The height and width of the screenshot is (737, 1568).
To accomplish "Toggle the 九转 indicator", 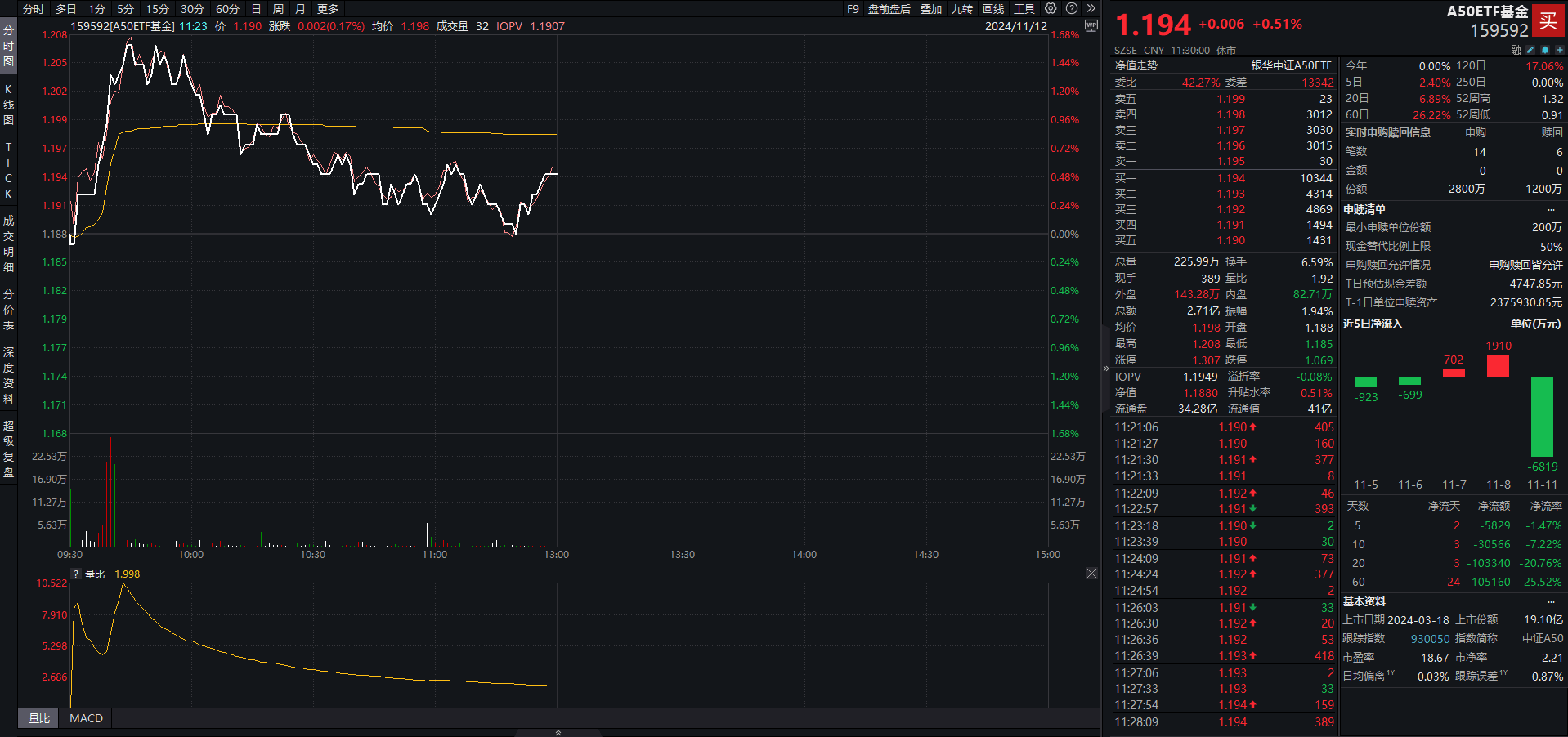I will pyautogui.click(x=961, y=9).
